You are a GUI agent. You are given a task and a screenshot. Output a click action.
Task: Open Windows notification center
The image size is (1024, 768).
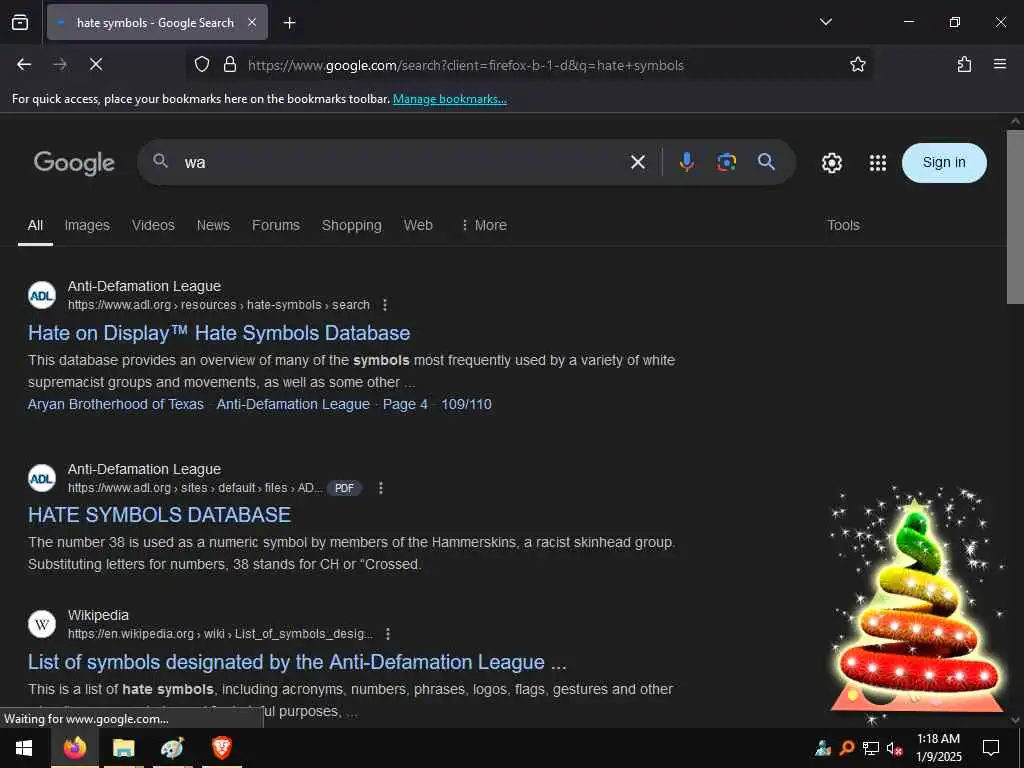(x=991, y=748)
